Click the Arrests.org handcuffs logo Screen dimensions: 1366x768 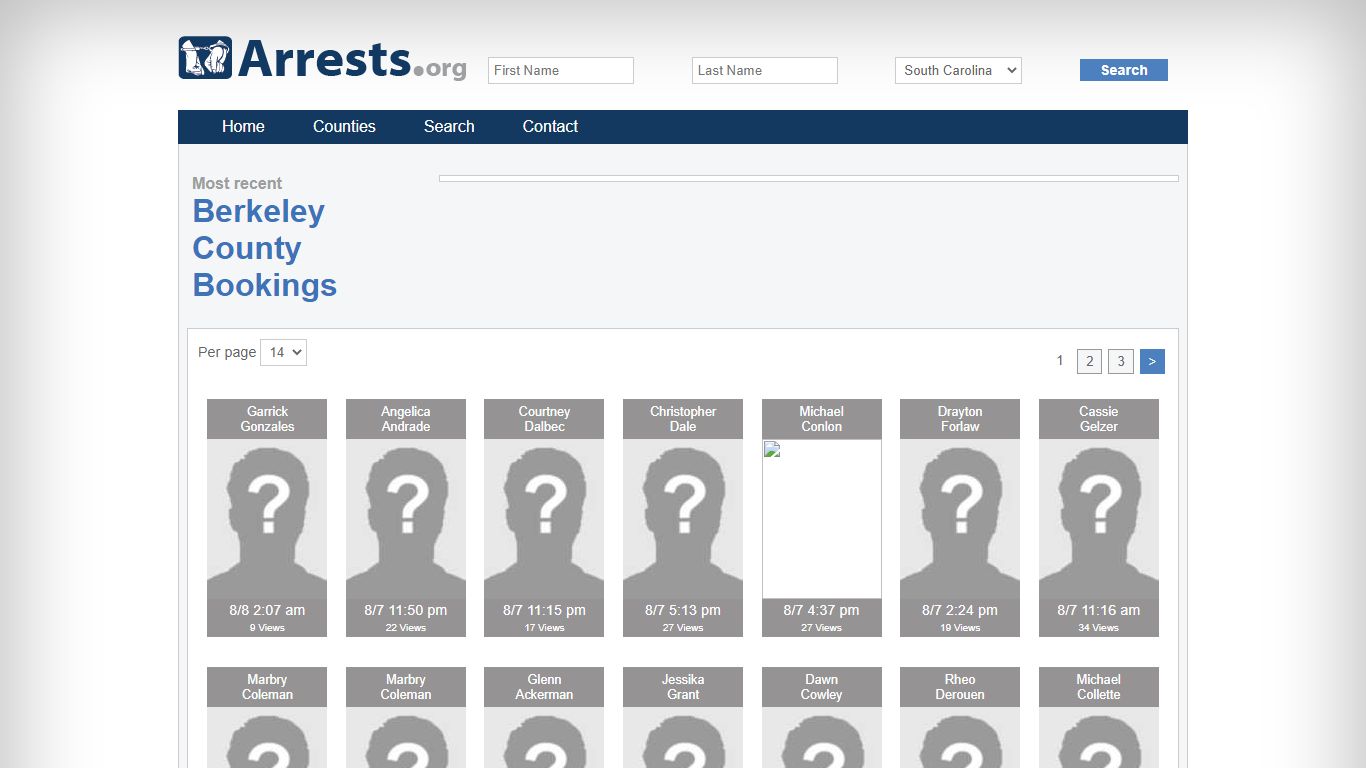tap(322, 58)
